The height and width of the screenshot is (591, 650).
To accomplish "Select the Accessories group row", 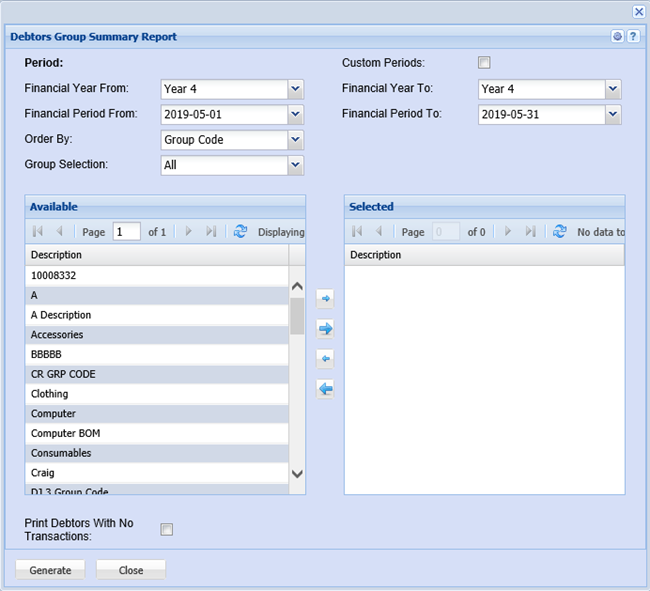I will tap(157, 335).
